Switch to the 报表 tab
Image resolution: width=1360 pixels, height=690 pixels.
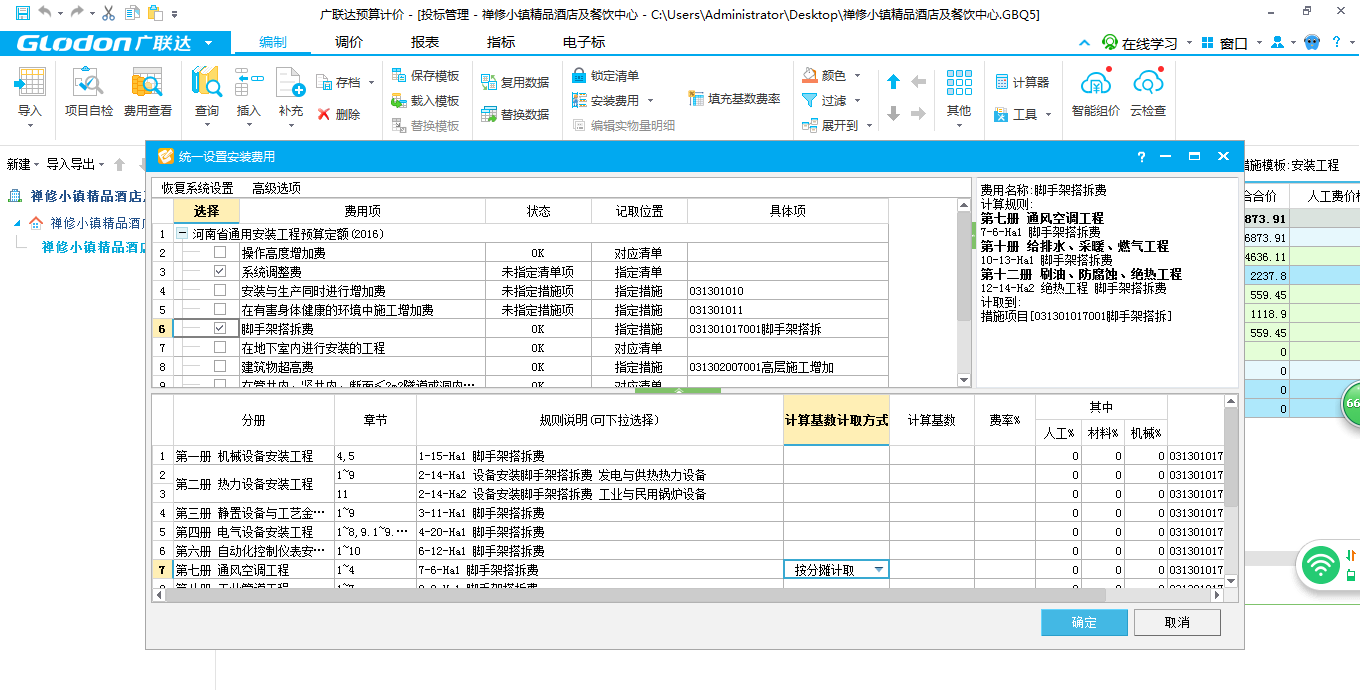click(x=425, y=42)
